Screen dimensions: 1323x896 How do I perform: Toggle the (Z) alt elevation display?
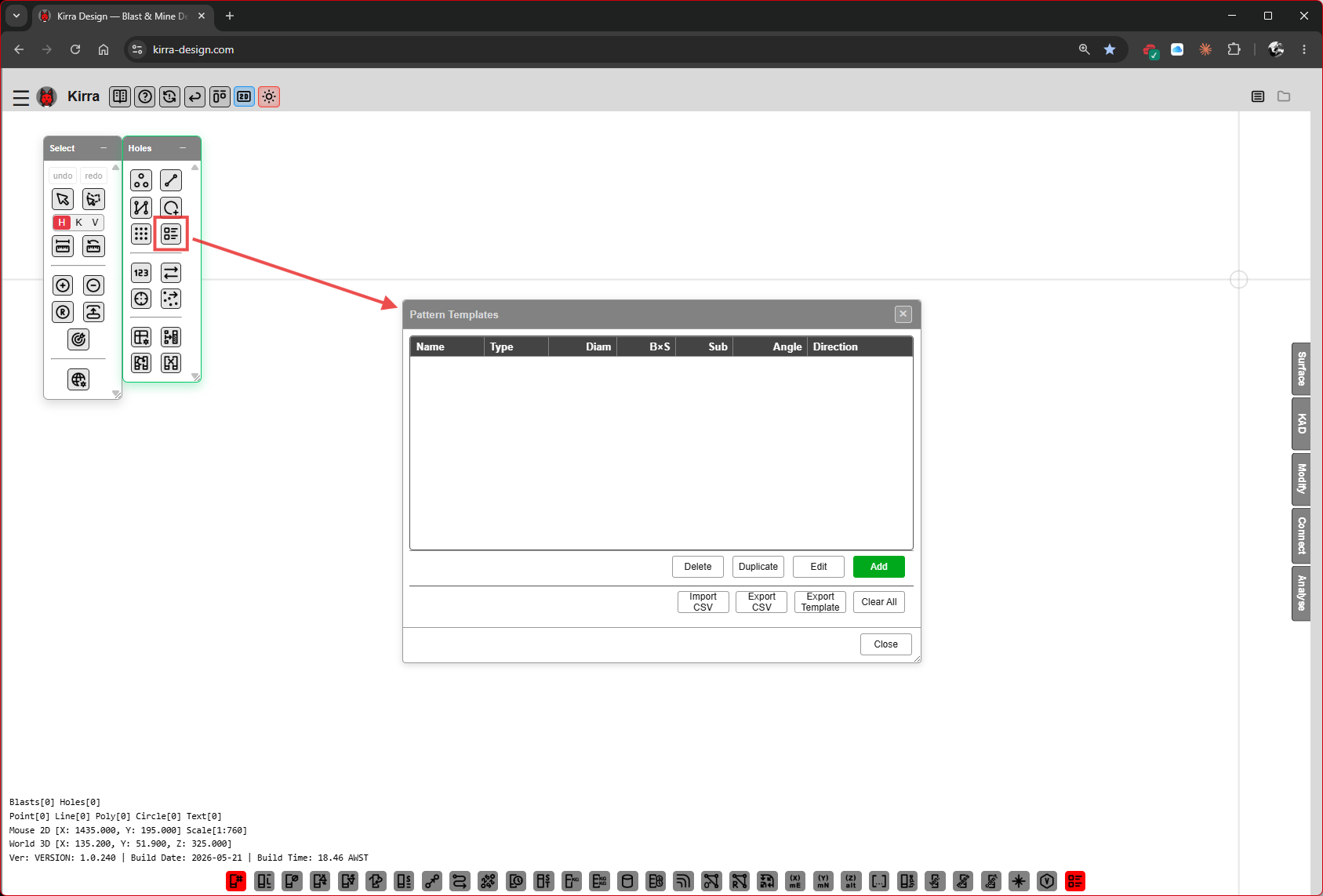coord(851,881)
